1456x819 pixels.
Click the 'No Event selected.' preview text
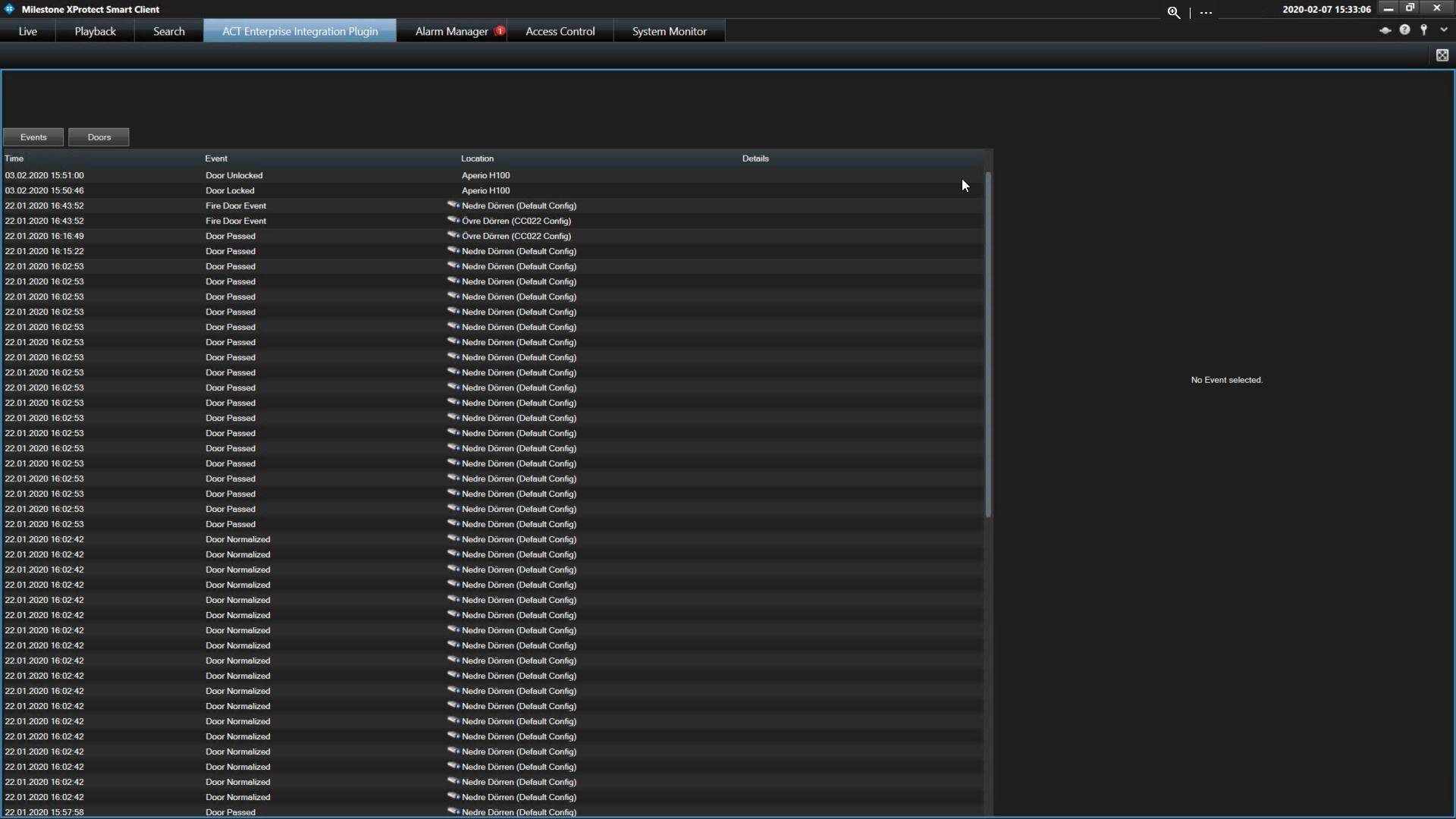pyautogui.click(x=1226, y=380)
